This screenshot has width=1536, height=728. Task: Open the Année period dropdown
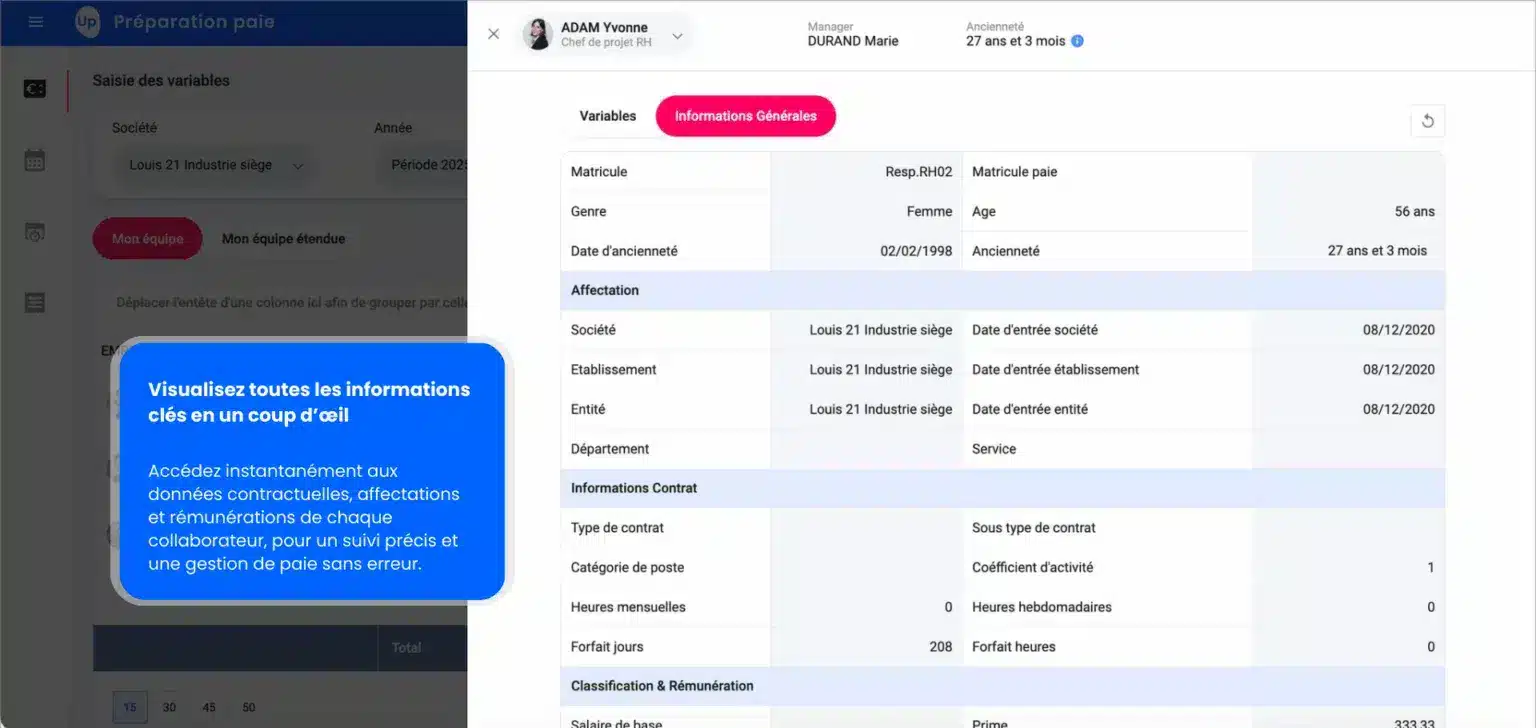(430, 165)
